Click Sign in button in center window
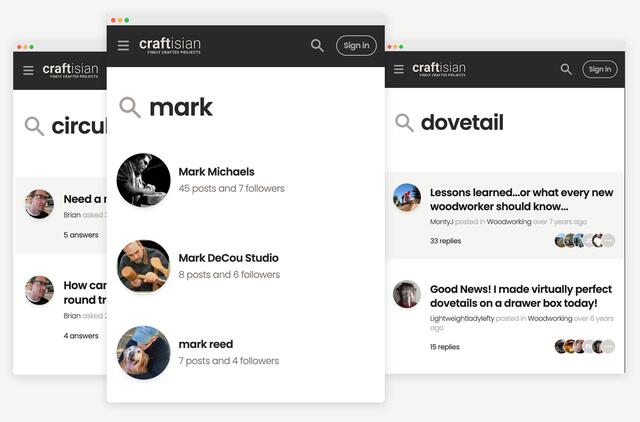Screen dimensions: 640x422 coord(356,45)
